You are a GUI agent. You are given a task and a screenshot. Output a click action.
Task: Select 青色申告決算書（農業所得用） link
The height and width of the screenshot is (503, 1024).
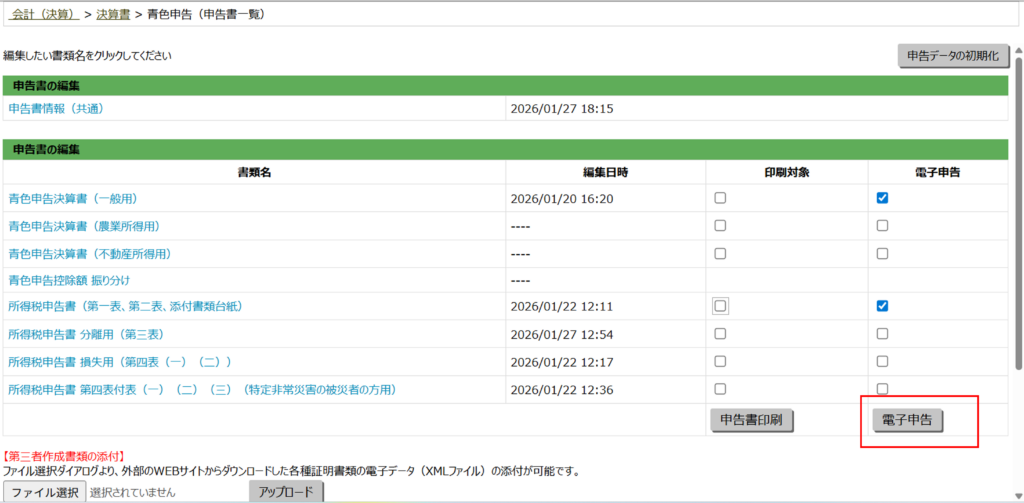pos(84,226)
